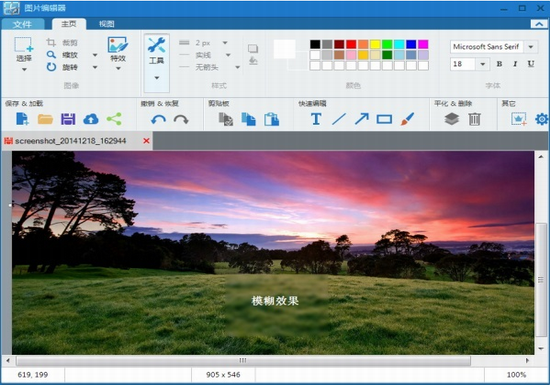Screen dimensions: 550x385
Task: Click the undo arrow icon
Action: (x=158, y=120)
